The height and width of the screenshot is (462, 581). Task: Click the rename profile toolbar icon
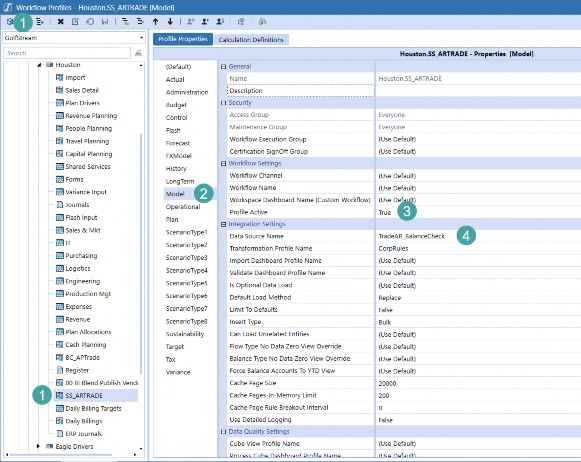75,22
